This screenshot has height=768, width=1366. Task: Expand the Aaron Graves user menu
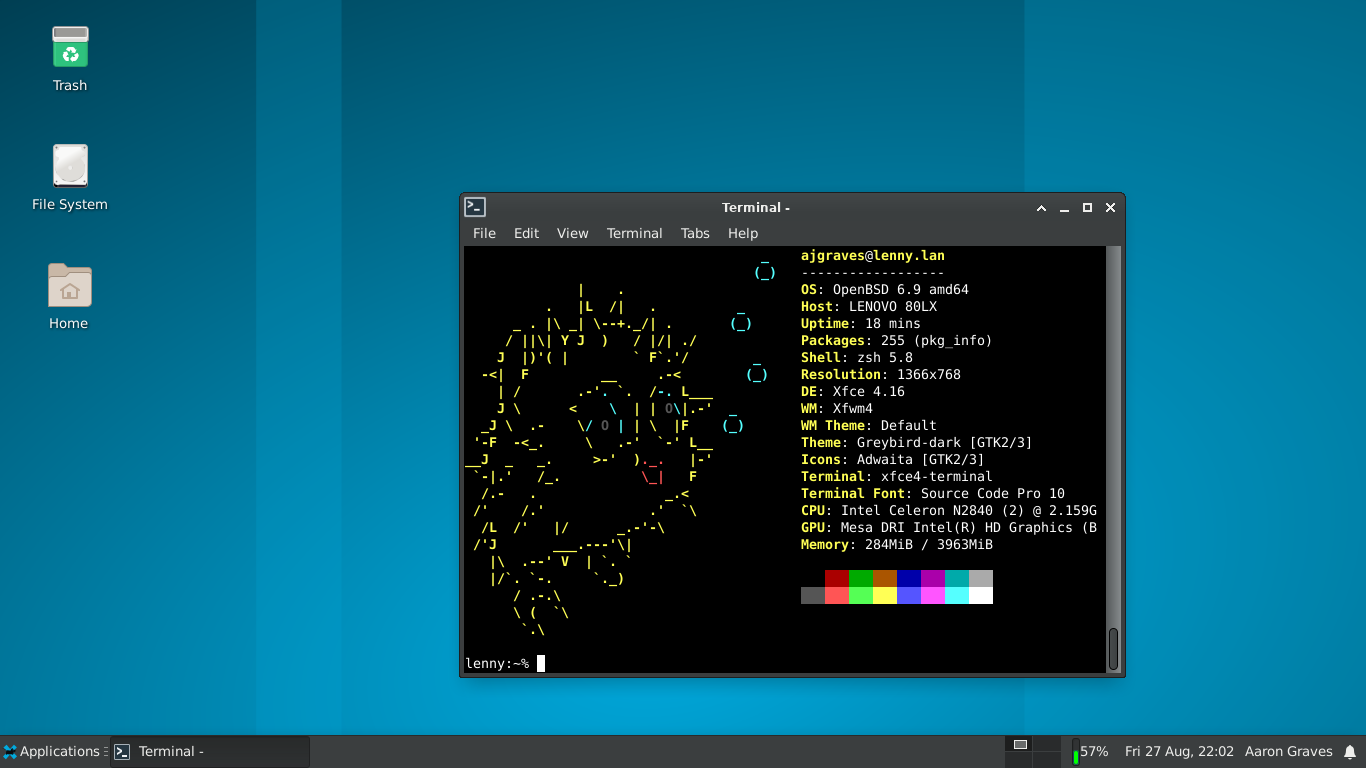1288,752
